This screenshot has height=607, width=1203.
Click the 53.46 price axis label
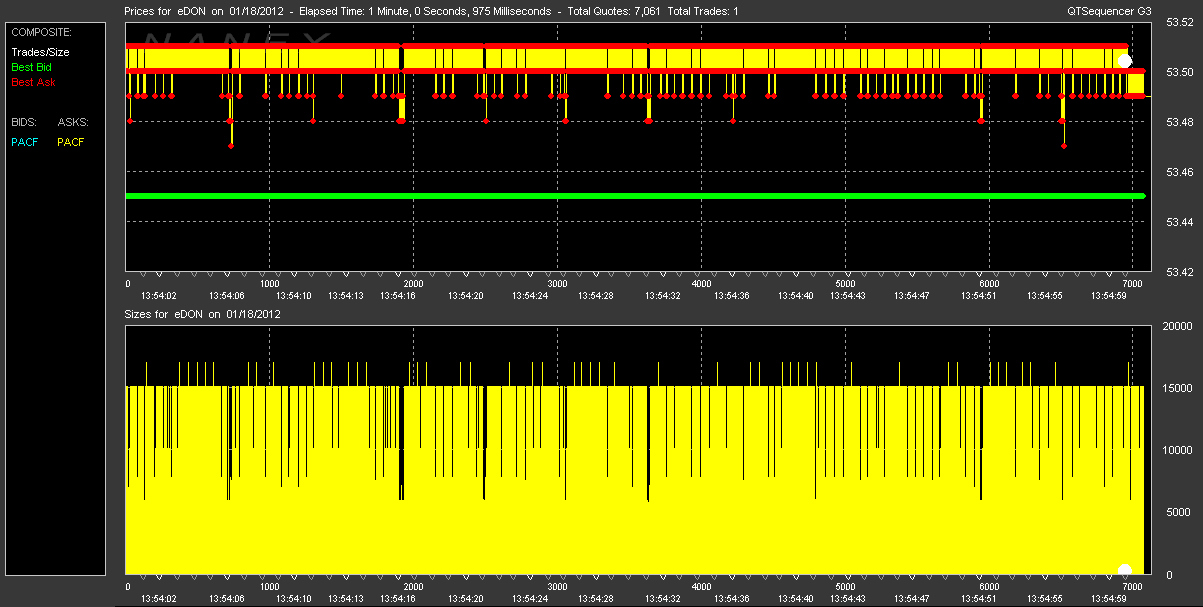[x=1180, y=172]
